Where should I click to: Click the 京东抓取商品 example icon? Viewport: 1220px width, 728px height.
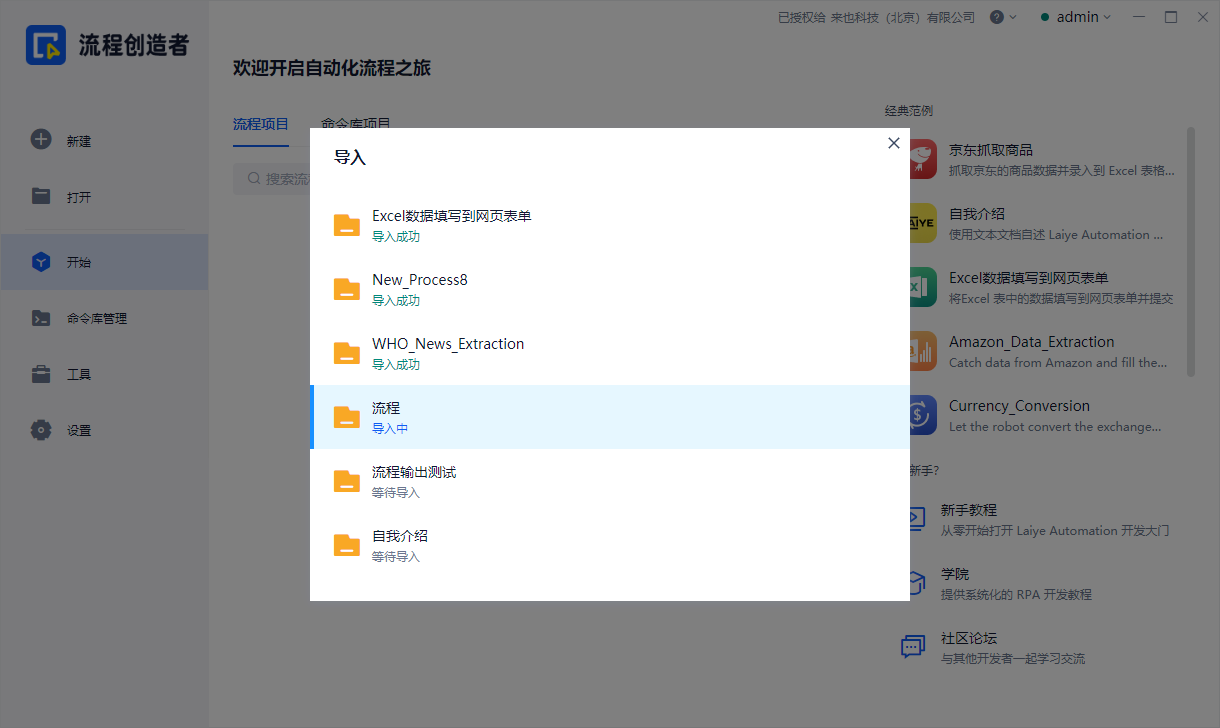tap(922, 160)
